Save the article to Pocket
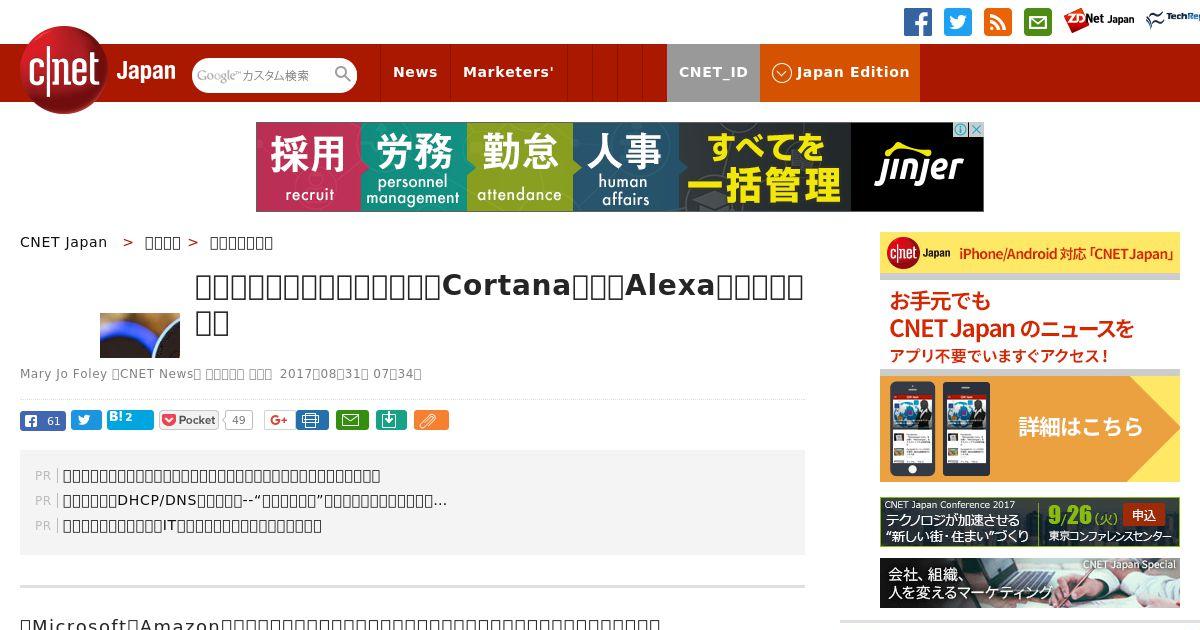Viewport: 1200px width, 630px height. (x=189, y=420)
